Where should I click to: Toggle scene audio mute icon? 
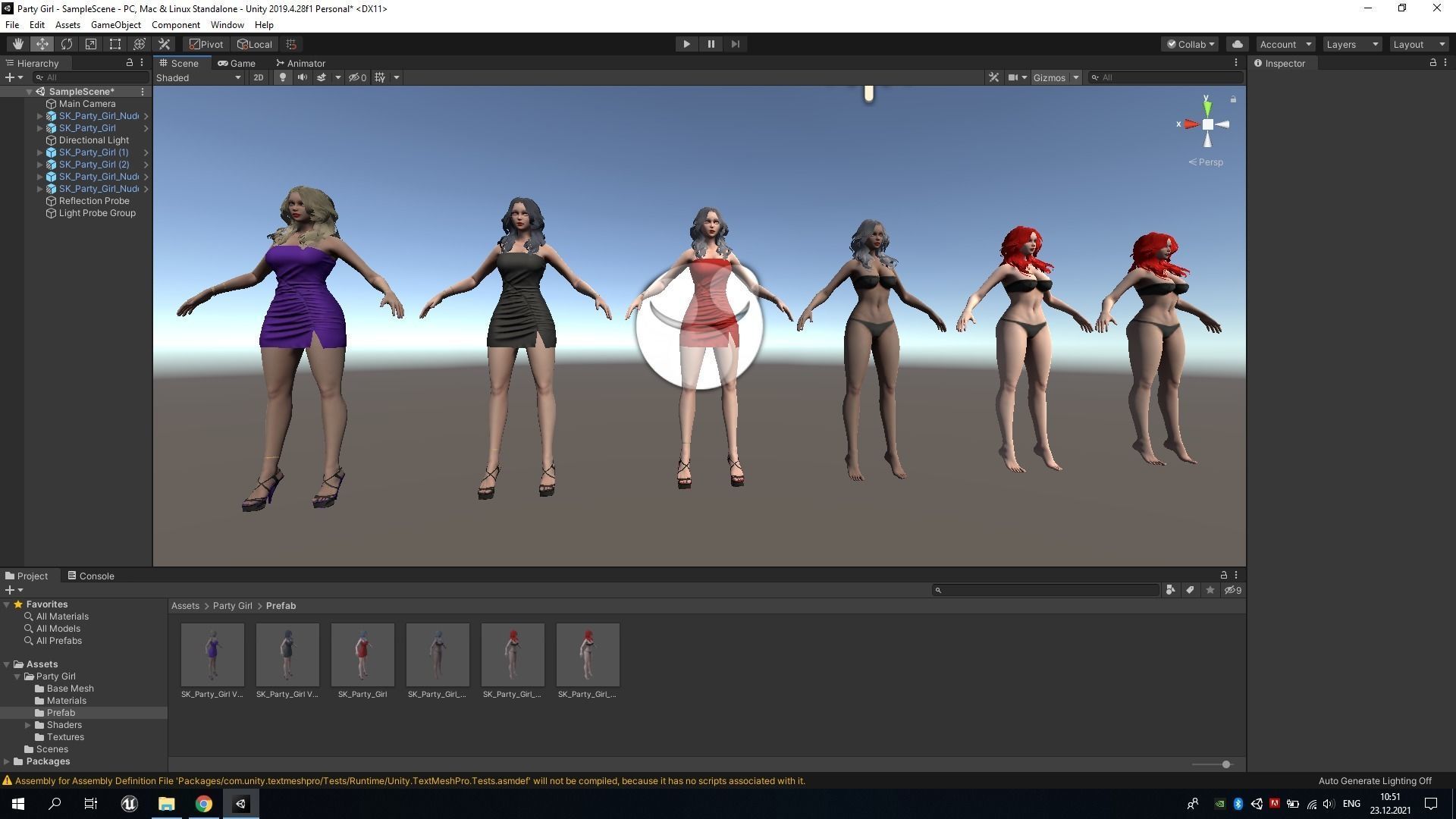tap(302, 77)
